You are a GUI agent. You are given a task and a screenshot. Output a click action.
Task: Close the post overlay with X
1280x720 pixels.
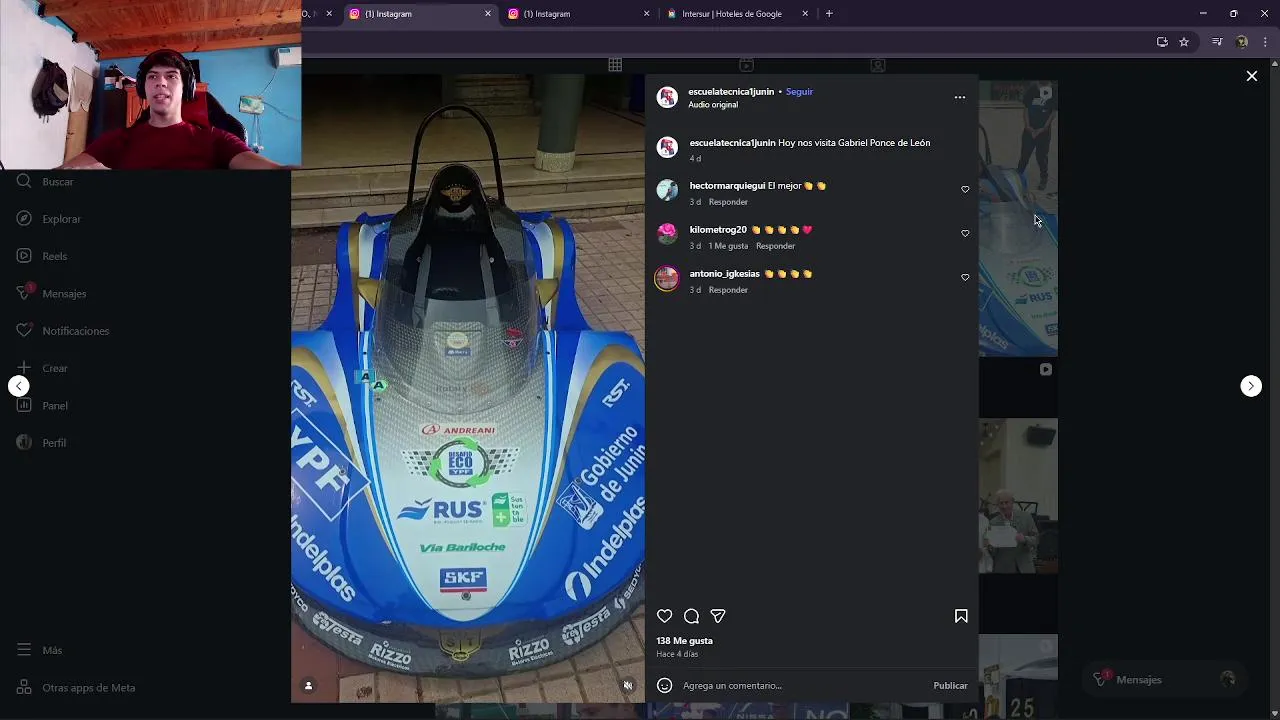click(1252, 76)
